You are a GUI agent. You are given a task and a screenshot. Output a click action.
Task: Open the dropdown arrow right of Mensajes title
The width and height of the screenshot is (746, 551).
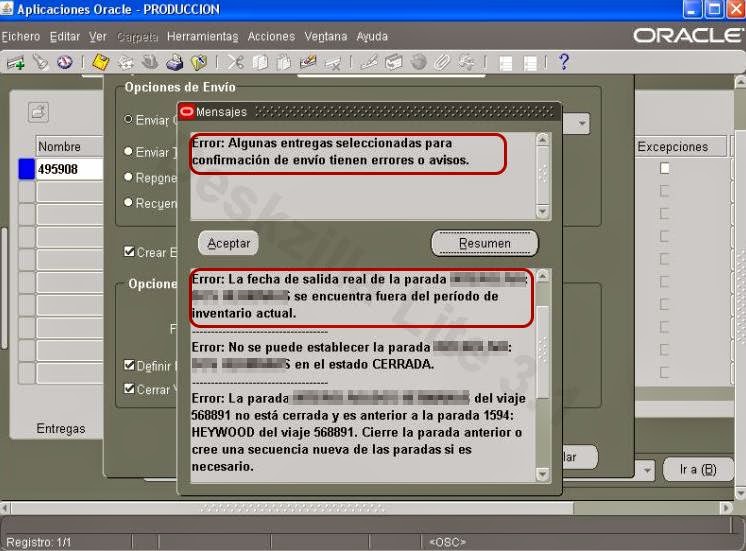pos(582,123)
